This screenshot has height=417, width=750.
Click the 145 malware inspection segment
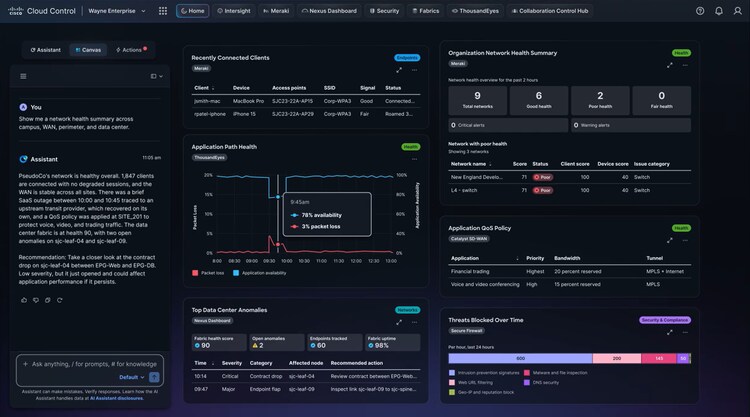[659, 358]
